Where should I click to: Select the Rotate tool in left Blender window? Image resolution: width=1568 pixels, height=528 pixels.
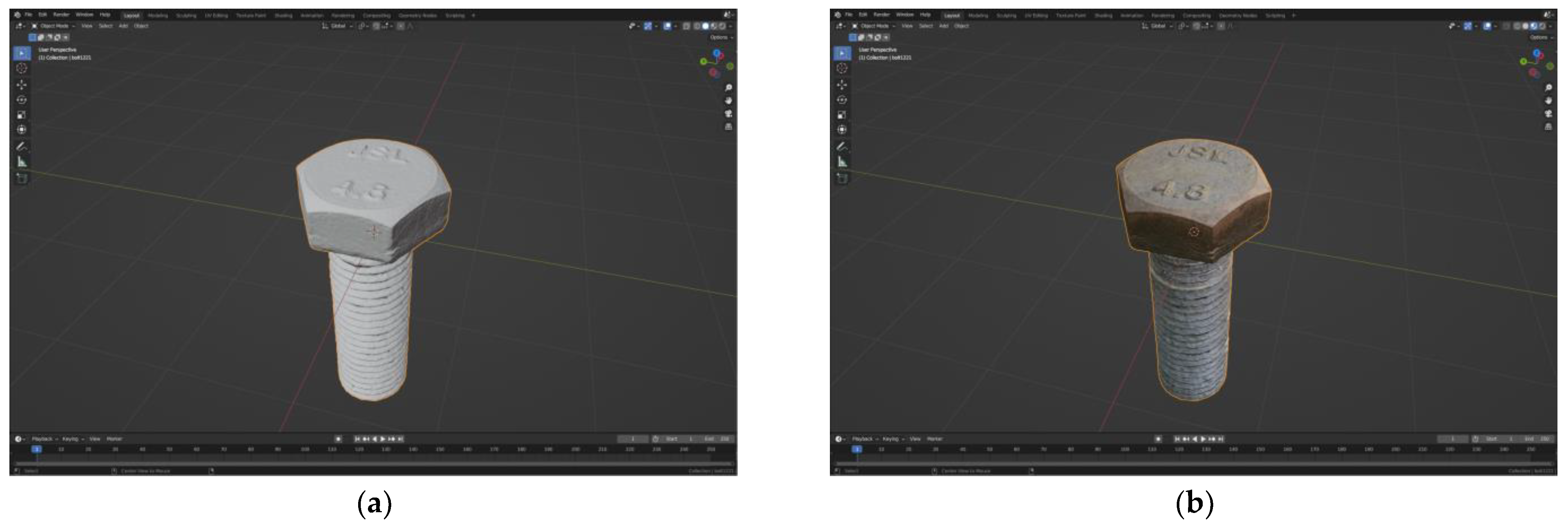[22, 100]
